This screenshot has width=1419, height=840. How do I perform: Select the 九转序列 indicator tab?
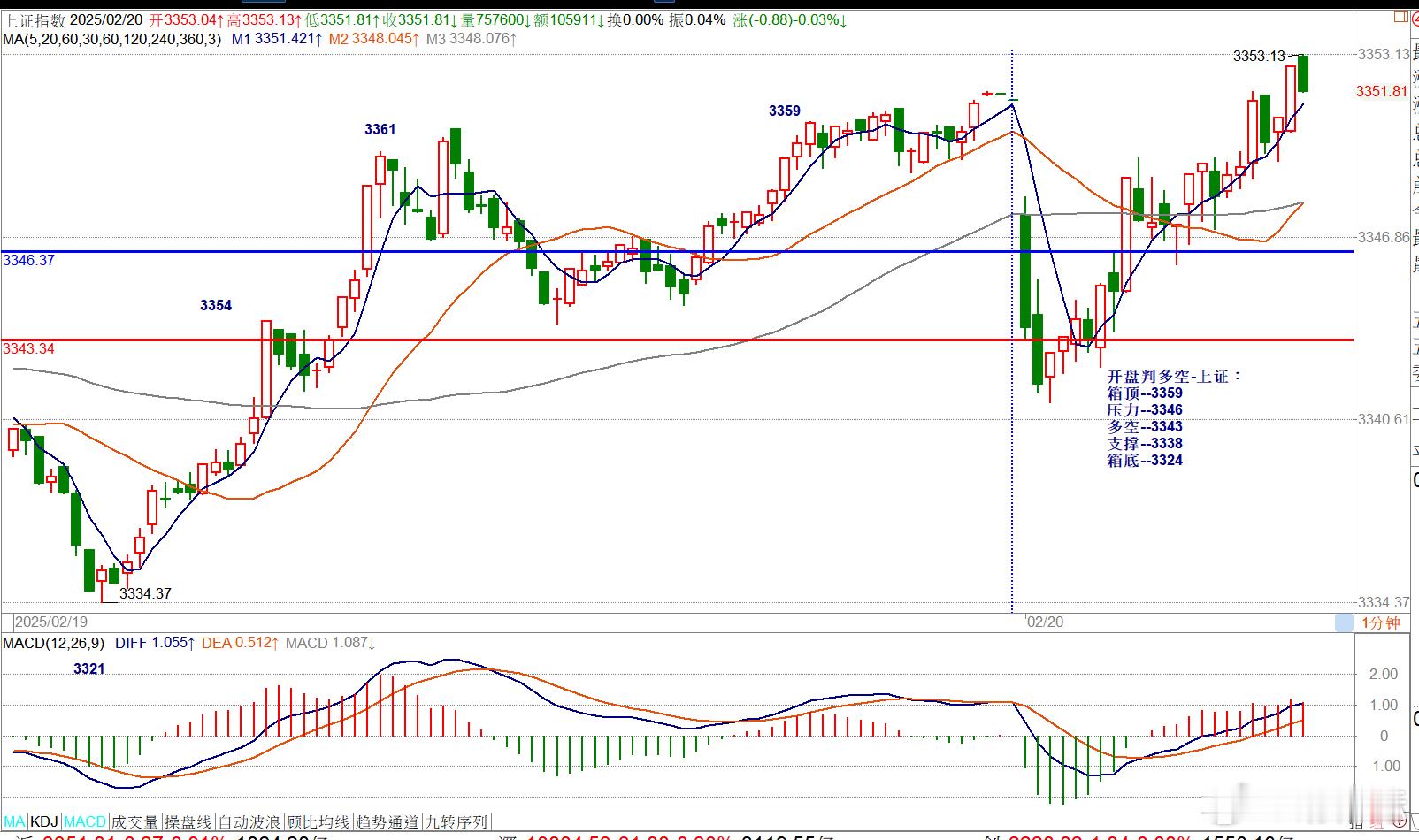click(x=456, y=821)
